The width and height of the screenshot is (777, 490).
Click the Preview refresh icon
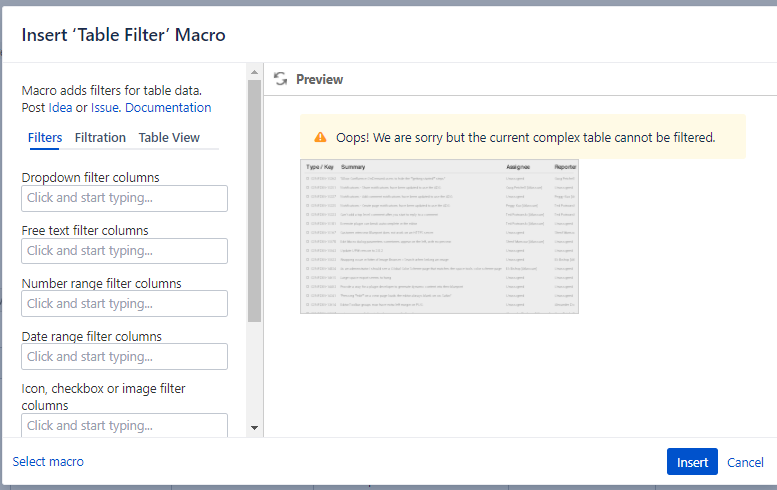click(280, 79)
